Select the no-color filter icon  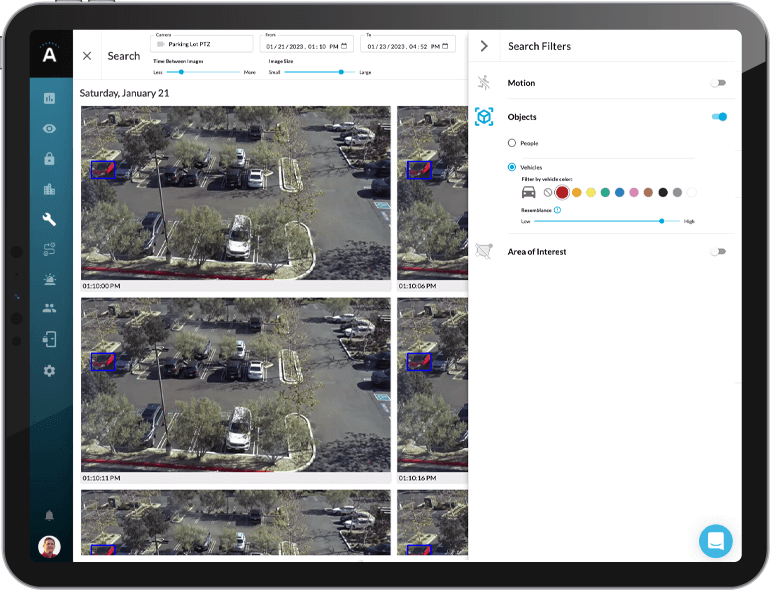point(548,193)
